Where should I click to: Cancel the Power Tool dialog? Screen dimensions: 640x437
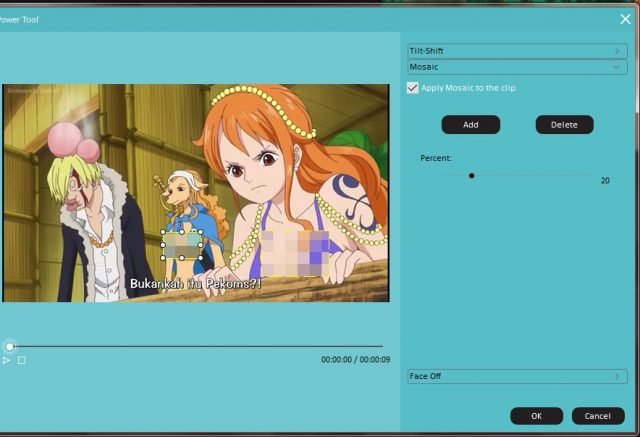(598, 415)
